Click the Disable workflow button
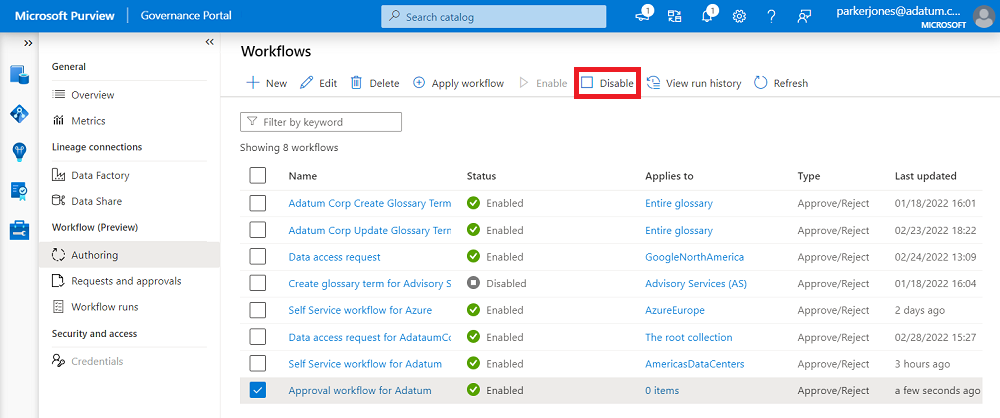Viewport: 1000px width, 418px height. pos(608,83)
